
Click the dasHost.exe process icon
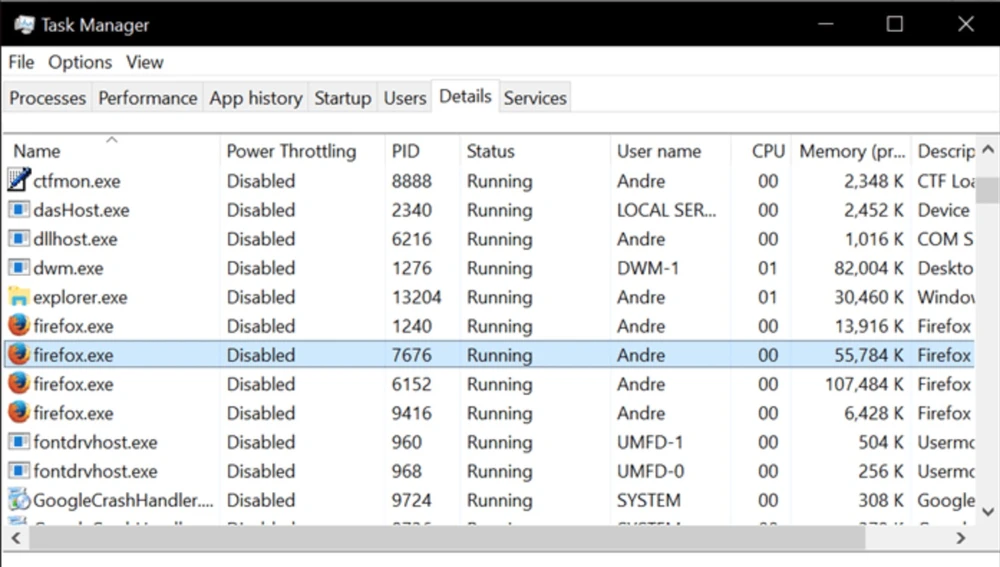[19, 210]
